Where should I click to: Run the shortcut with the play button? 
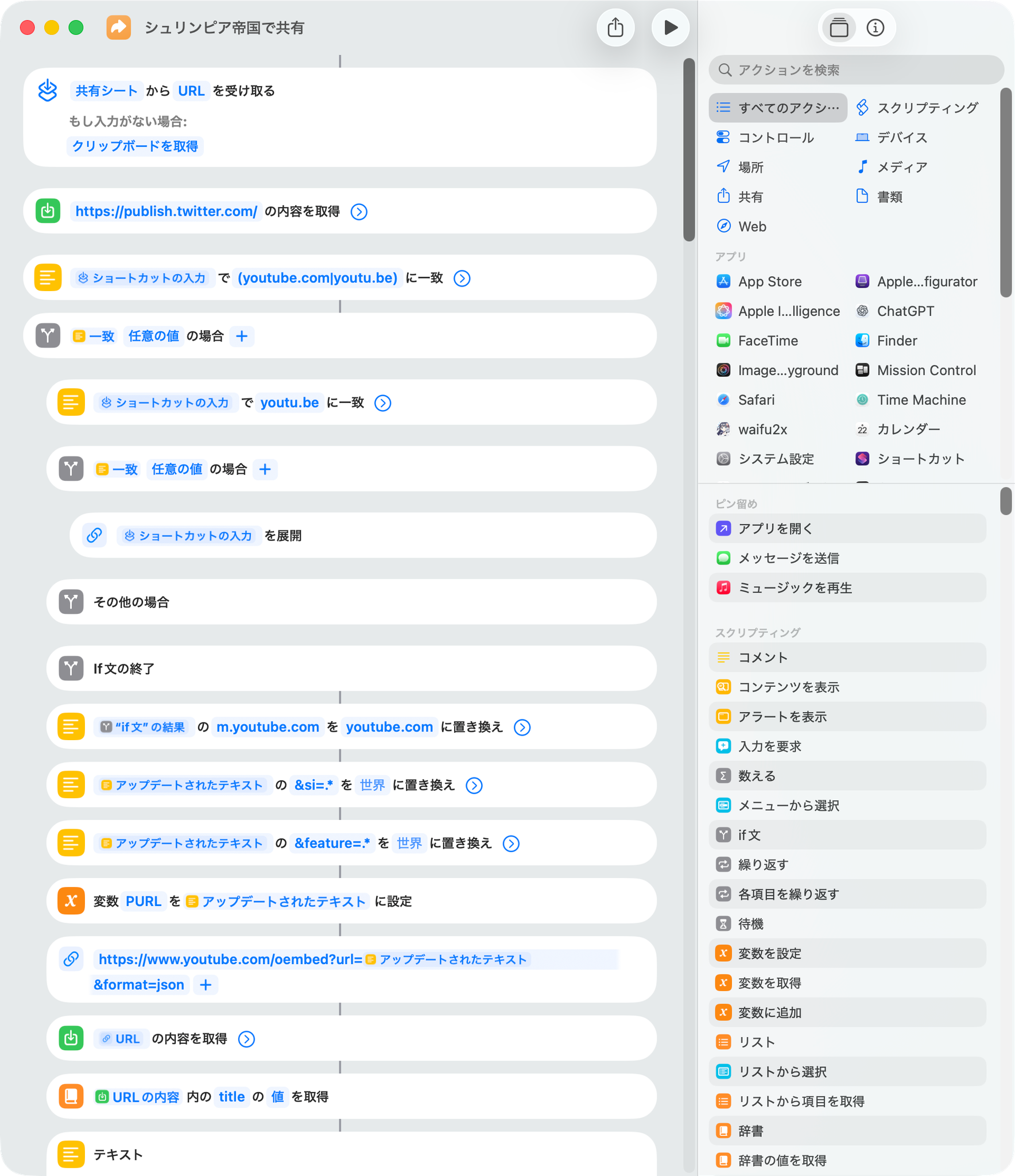[670, 28]
